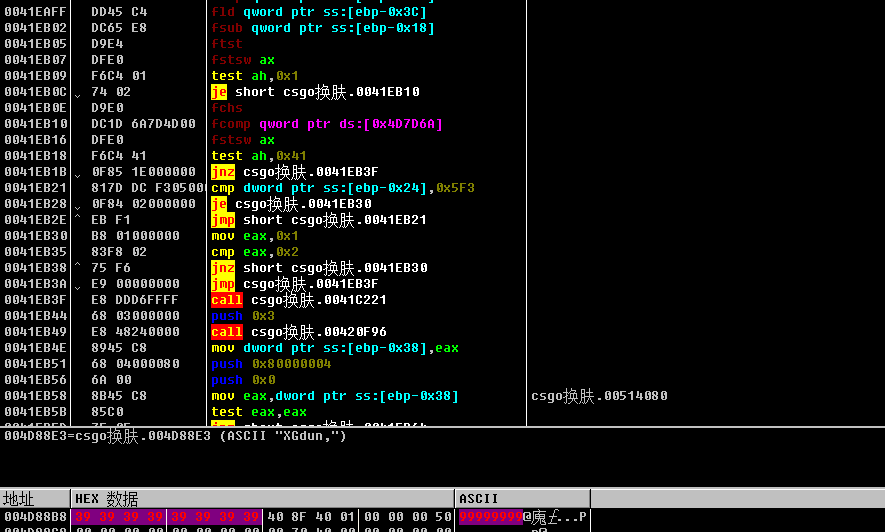Click hex bytes 83F8 02
The image size is (885, 532).
119,252
